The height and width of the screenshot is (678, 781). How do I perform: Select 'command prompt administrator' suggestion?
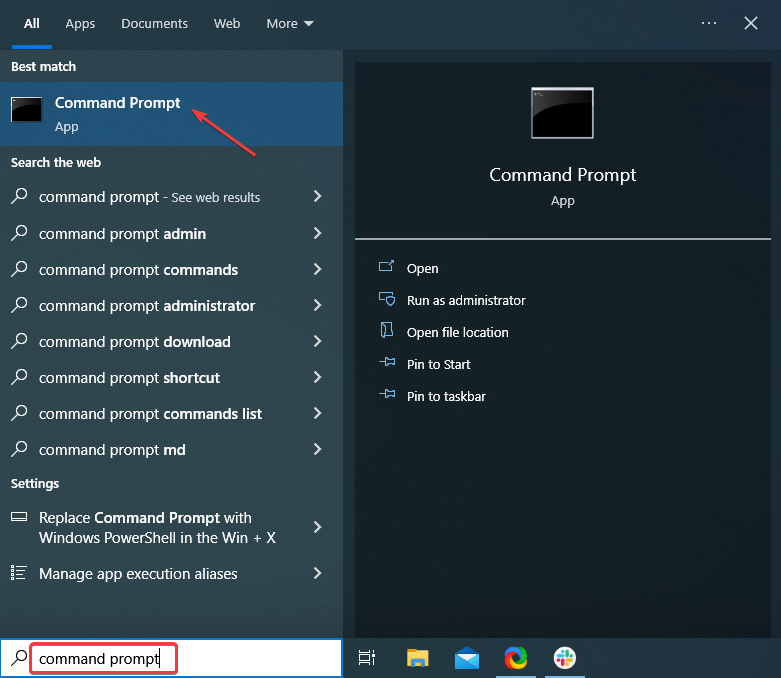click(171, 305)
